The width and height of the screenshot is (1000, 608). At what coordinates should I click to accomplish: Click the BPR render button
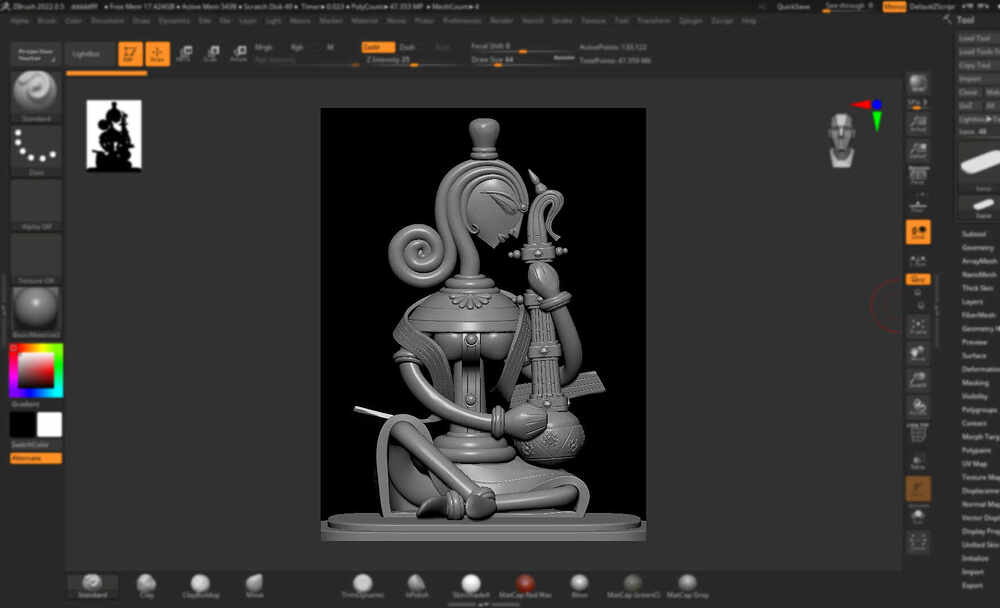[x=918, y=84]
